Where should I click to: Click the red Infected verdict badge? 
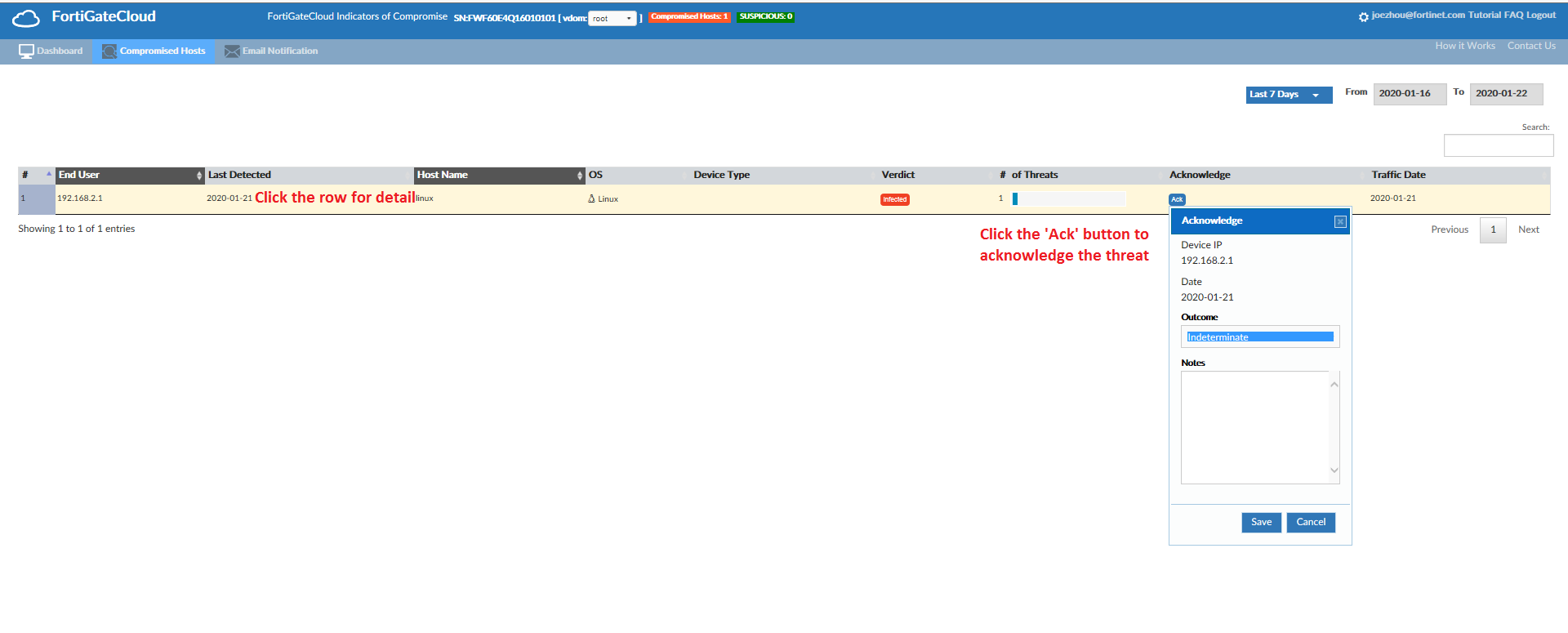[x=894, y=199]
